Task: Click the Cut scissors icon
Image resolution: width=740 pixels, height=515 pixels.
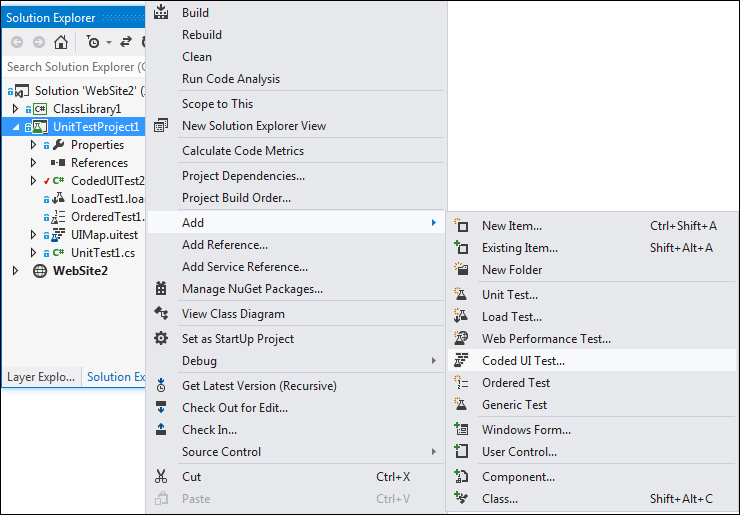Action: click(x=161, y=477)
